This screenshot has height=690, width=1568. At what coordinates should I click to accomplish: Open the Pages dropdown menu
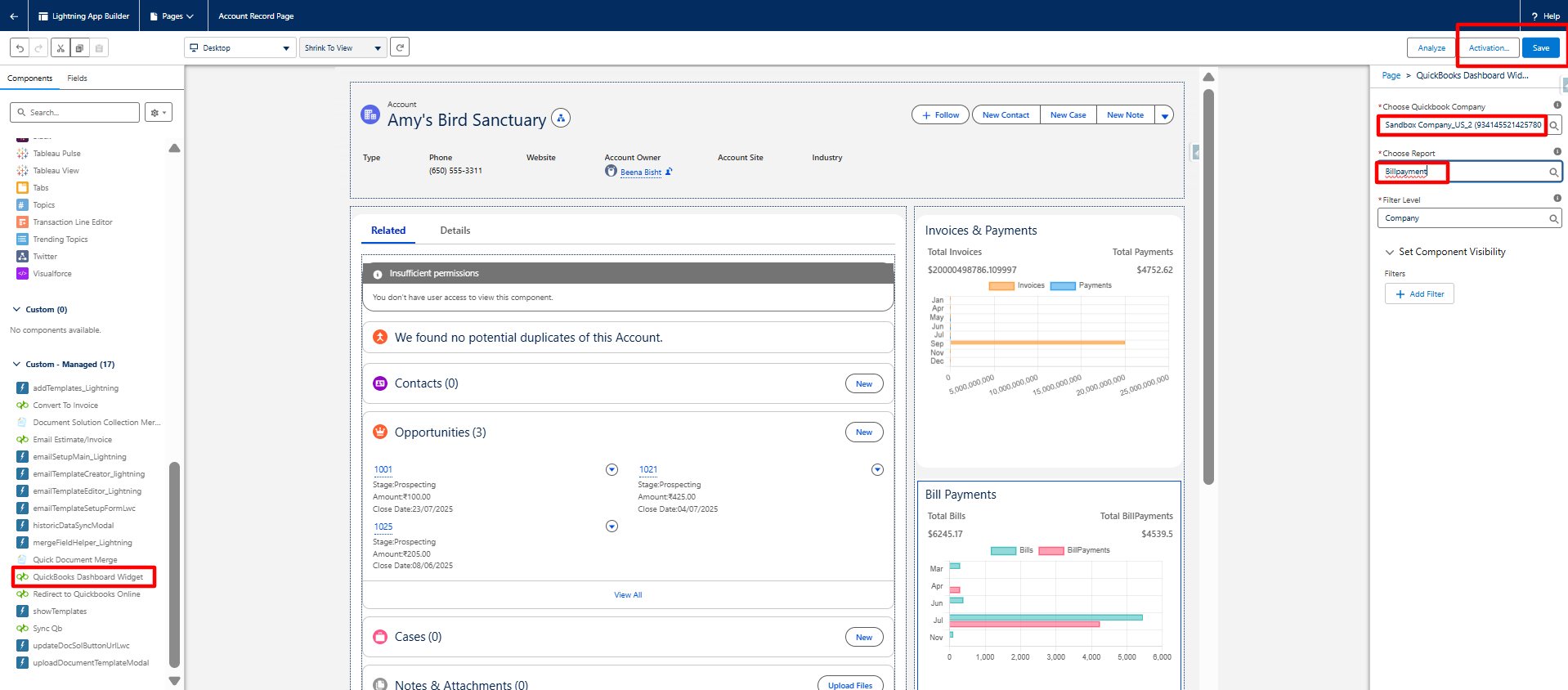(x=172, y=16)
